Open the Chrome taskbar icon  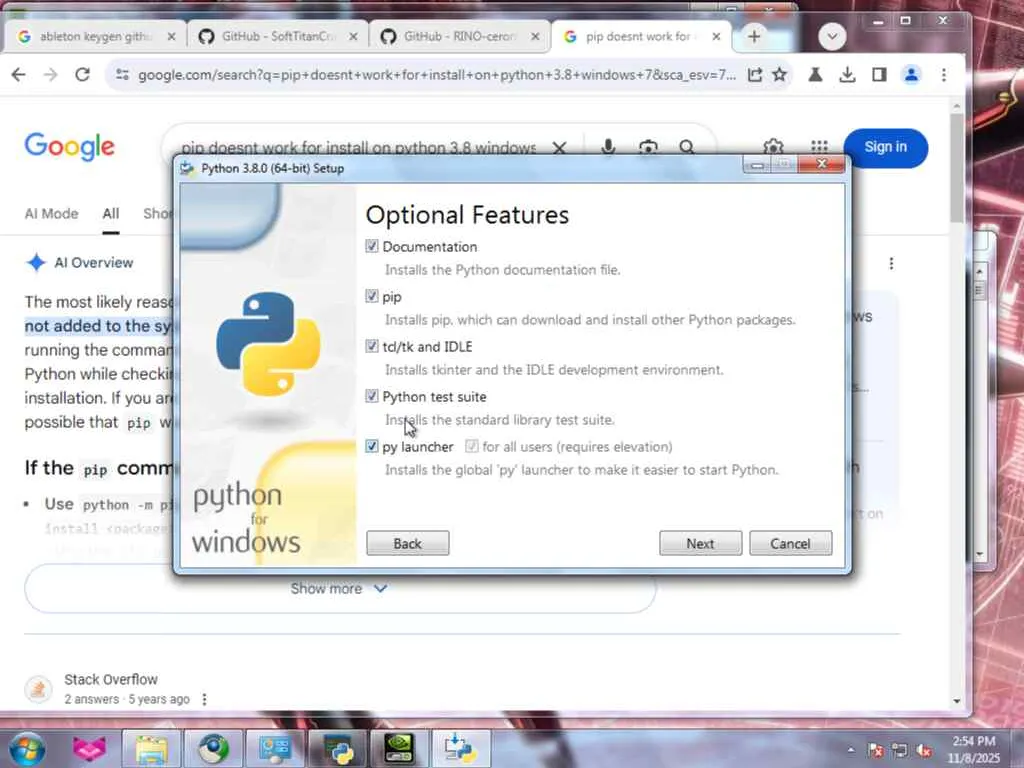213,748
